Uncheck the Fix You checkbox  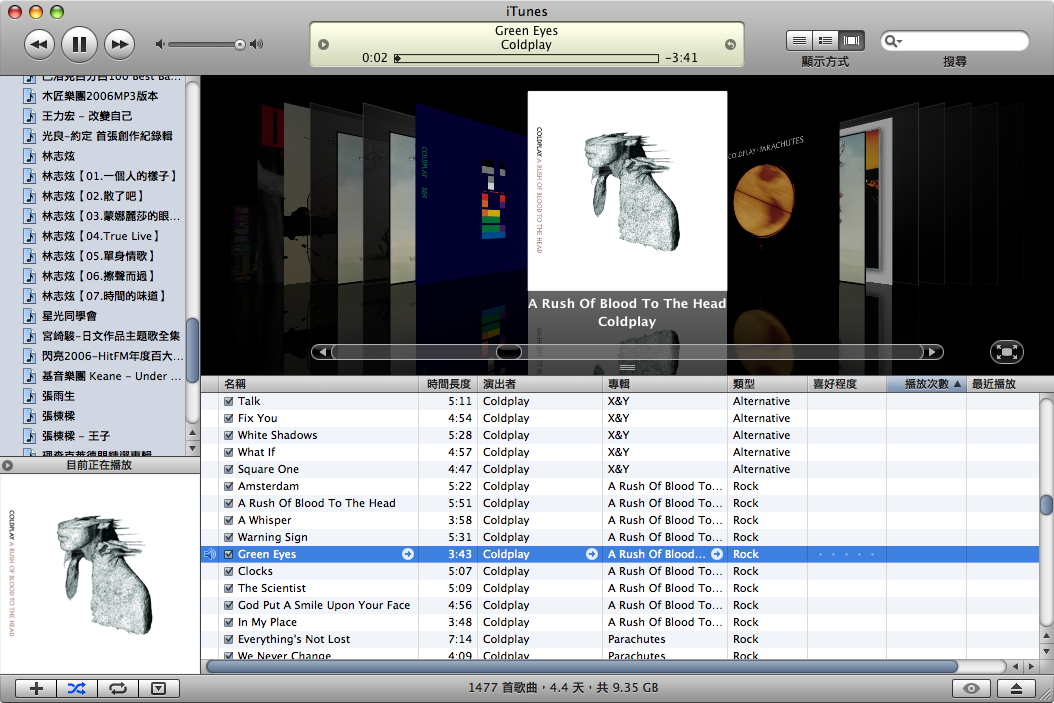click(x=229, y=418)
